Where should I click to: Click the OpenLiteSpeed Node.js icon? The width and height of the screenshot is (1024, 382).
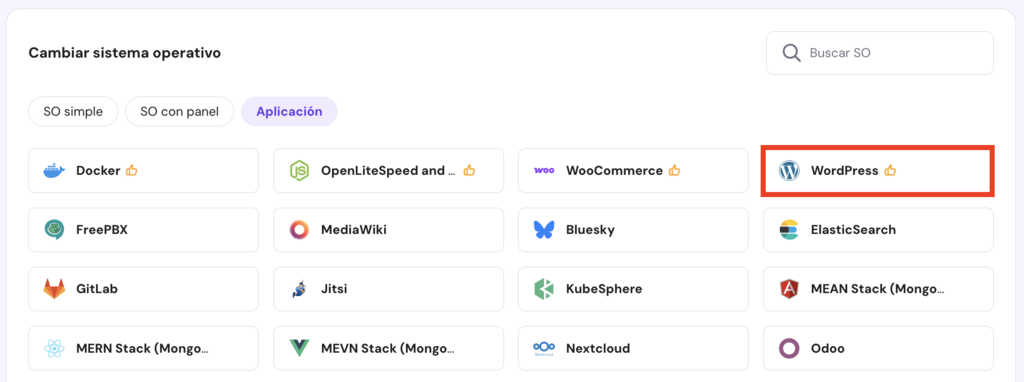point(299,171)
